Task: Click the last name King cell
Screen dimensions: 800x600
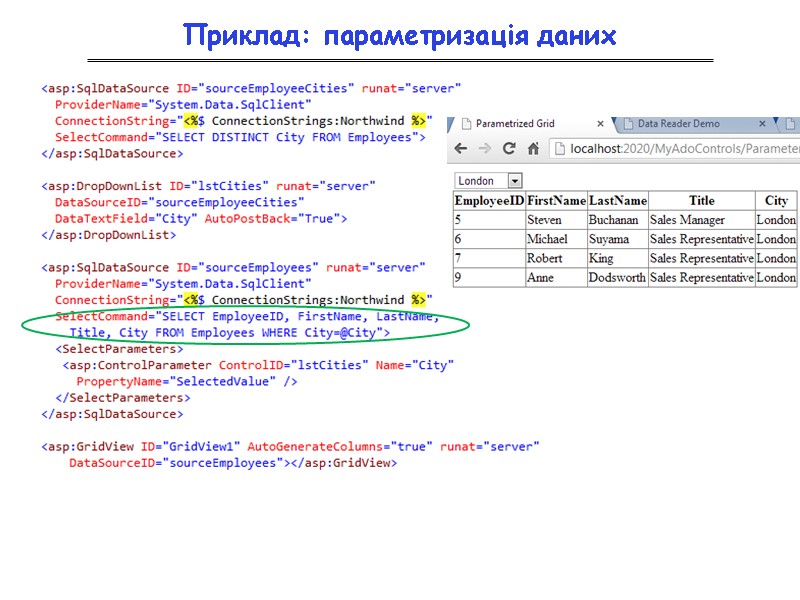Action: (x=618, y=258)
